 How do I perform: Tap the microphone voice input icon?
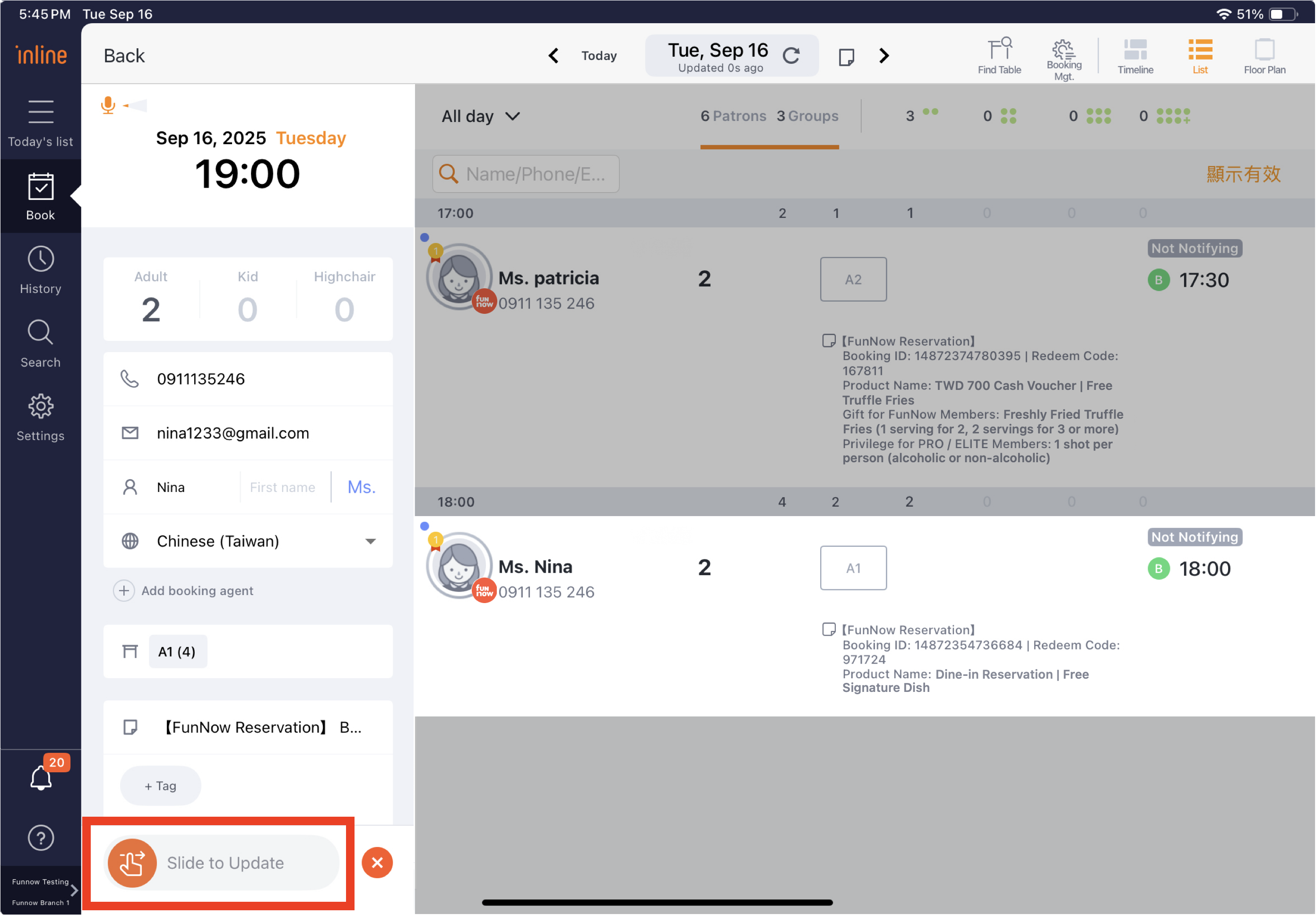(x=108, y=105)
